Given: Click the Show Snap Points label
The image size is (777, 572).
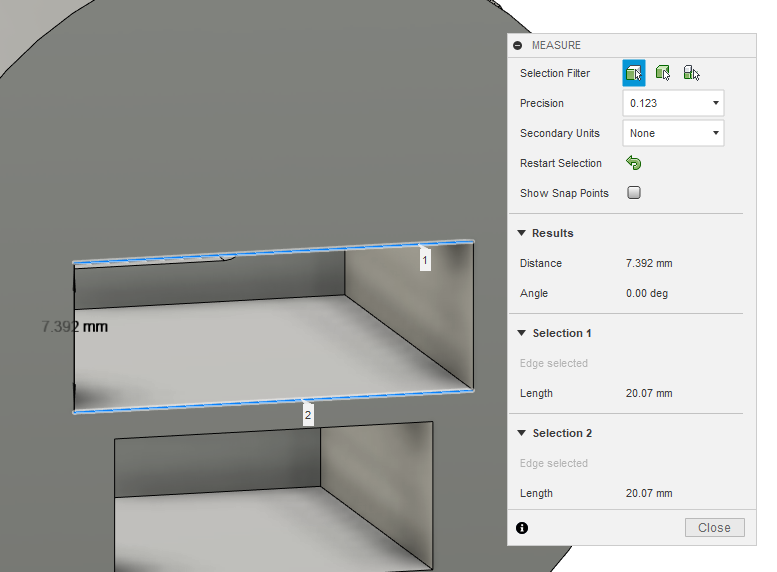Looking at the screenshot, I should coord(564,193).
